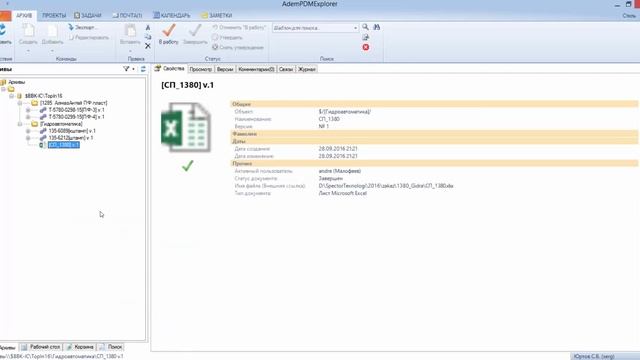Open the filter dropdown arrow beside funnel
Image resolution: width=640 pixels, height=360 pixels.
pos(133,69)
